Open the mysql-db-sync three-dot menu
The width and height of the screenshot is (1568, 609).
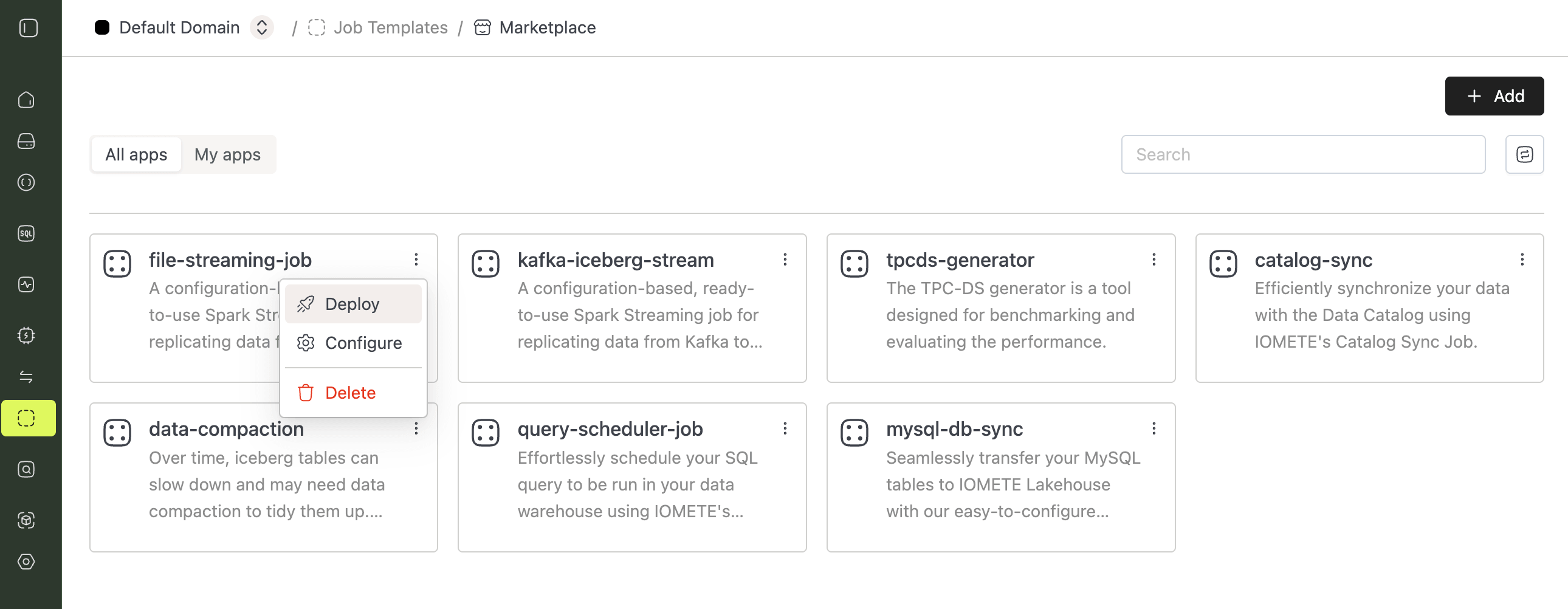(1154, 428)
